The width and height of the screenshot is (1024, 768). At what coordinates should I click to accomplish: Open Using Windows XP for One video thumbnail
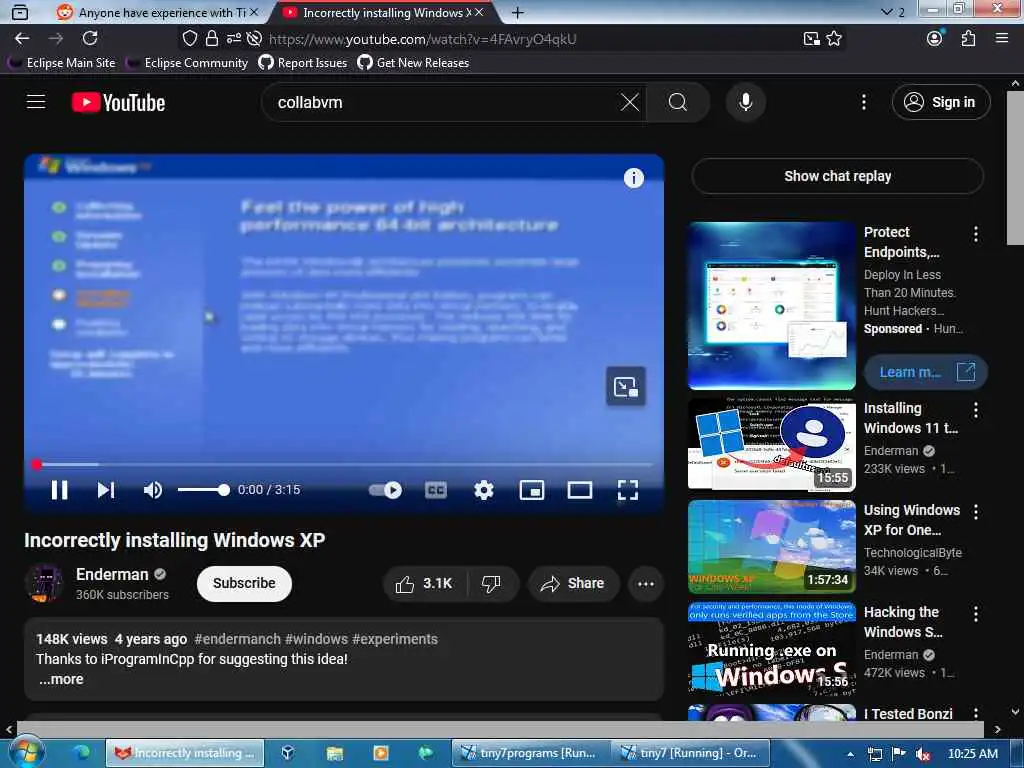(x=771, y=547)
